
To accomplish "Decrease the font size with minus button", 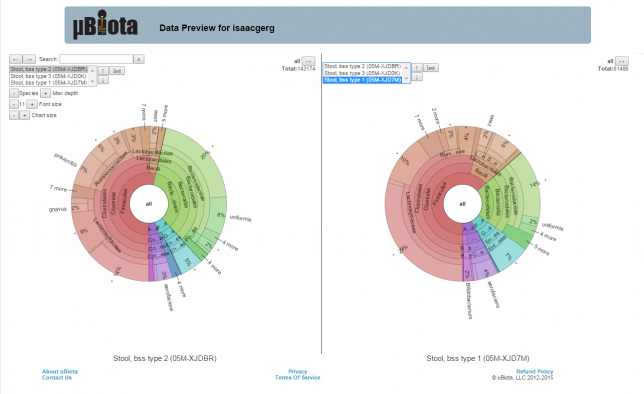I will point(14,104).
